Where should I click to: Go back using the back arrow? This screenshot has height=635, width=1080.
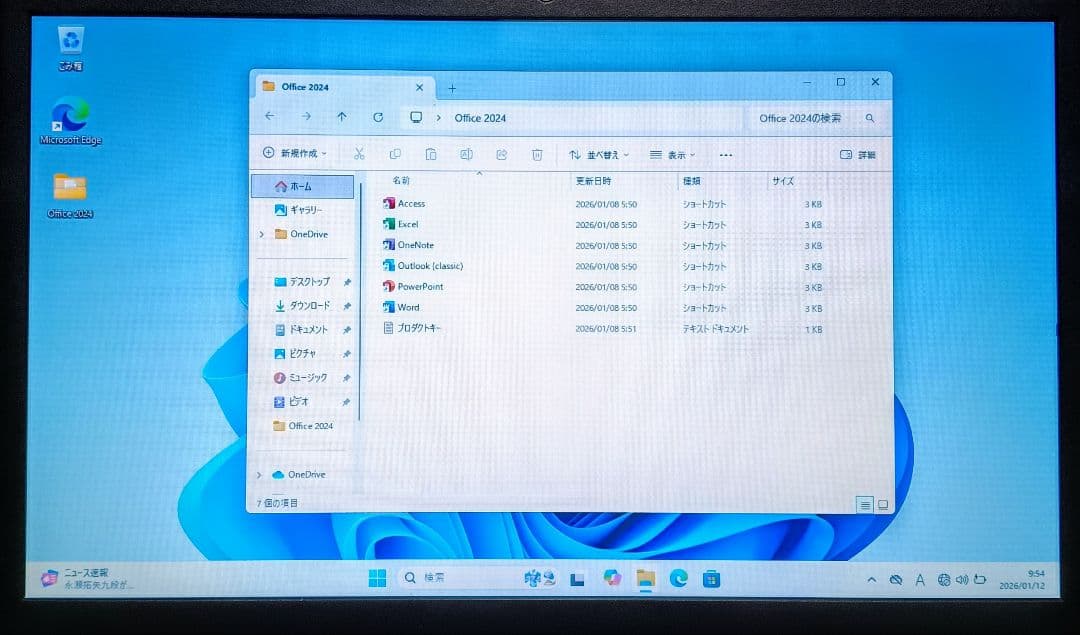[270, 117]
